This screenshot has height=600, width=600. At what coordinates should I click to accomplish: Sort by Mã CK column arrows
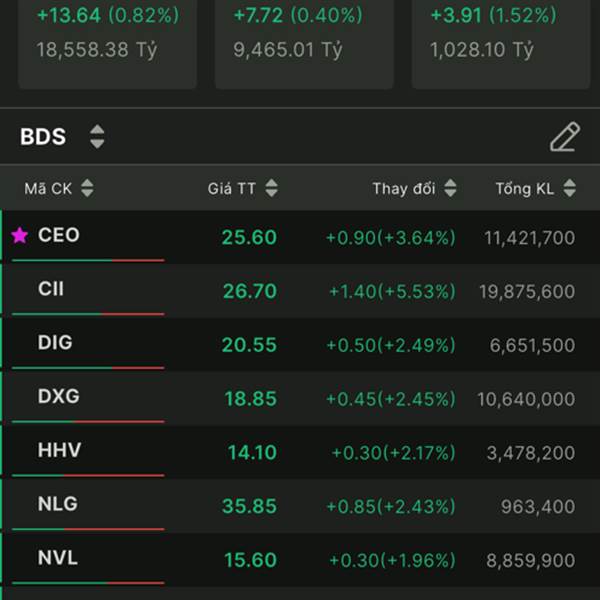pyautogui.click(x=87, y=188)
